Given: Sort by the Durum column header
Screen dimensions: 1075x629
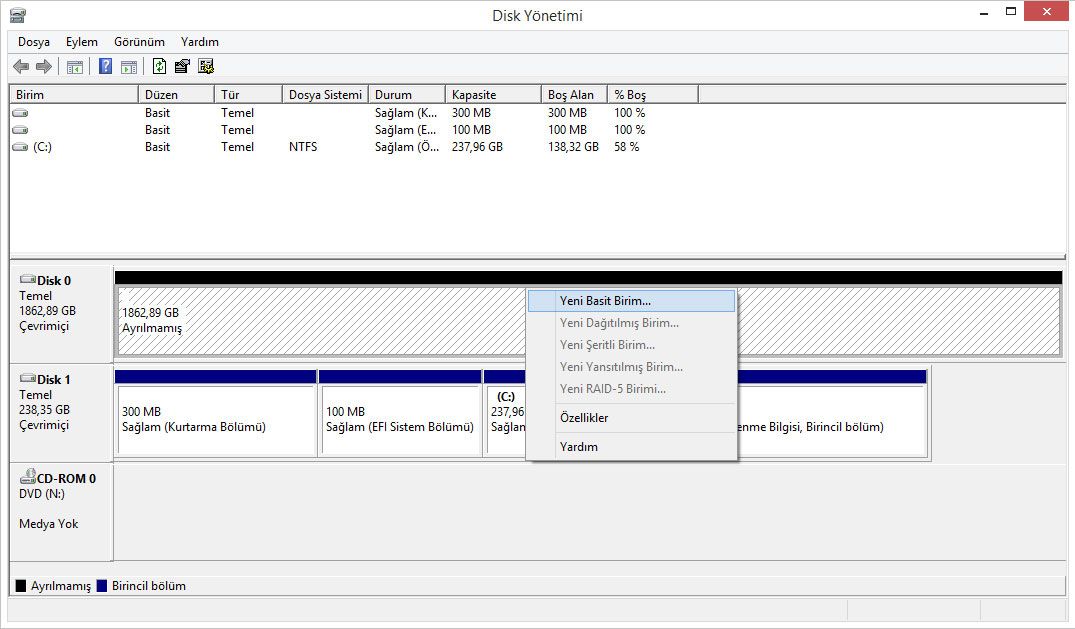Looking at the screenshot, I should [407, 95].
